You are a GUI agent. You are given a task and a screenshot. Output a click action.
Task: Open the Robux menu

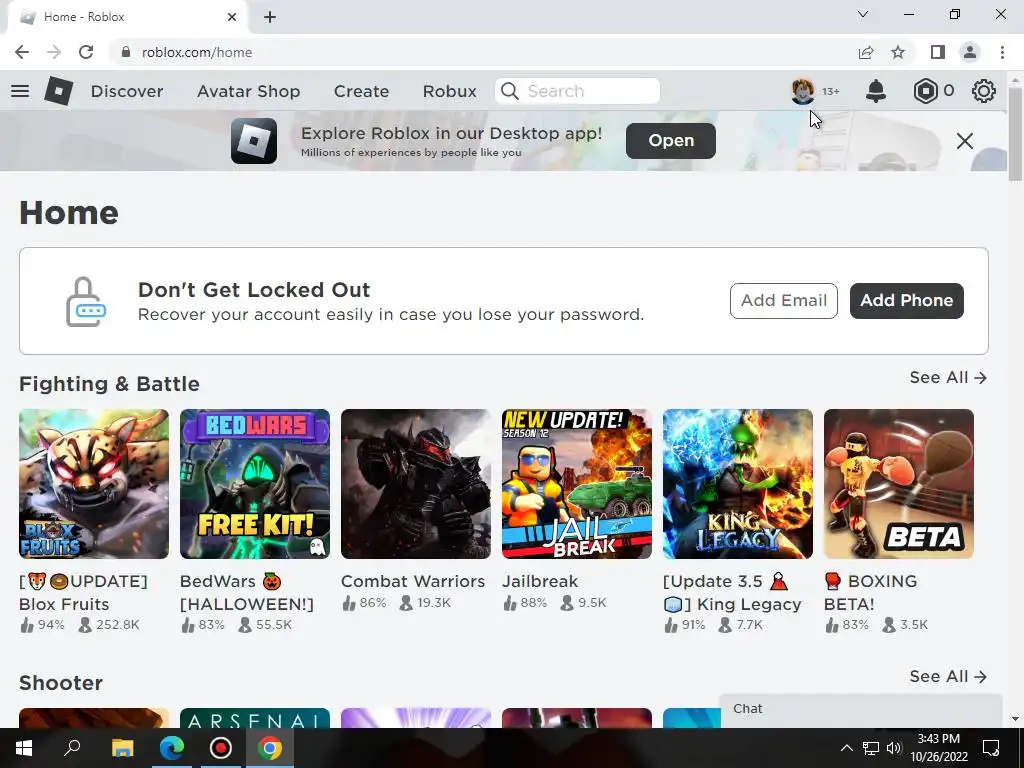click(449, 91)
